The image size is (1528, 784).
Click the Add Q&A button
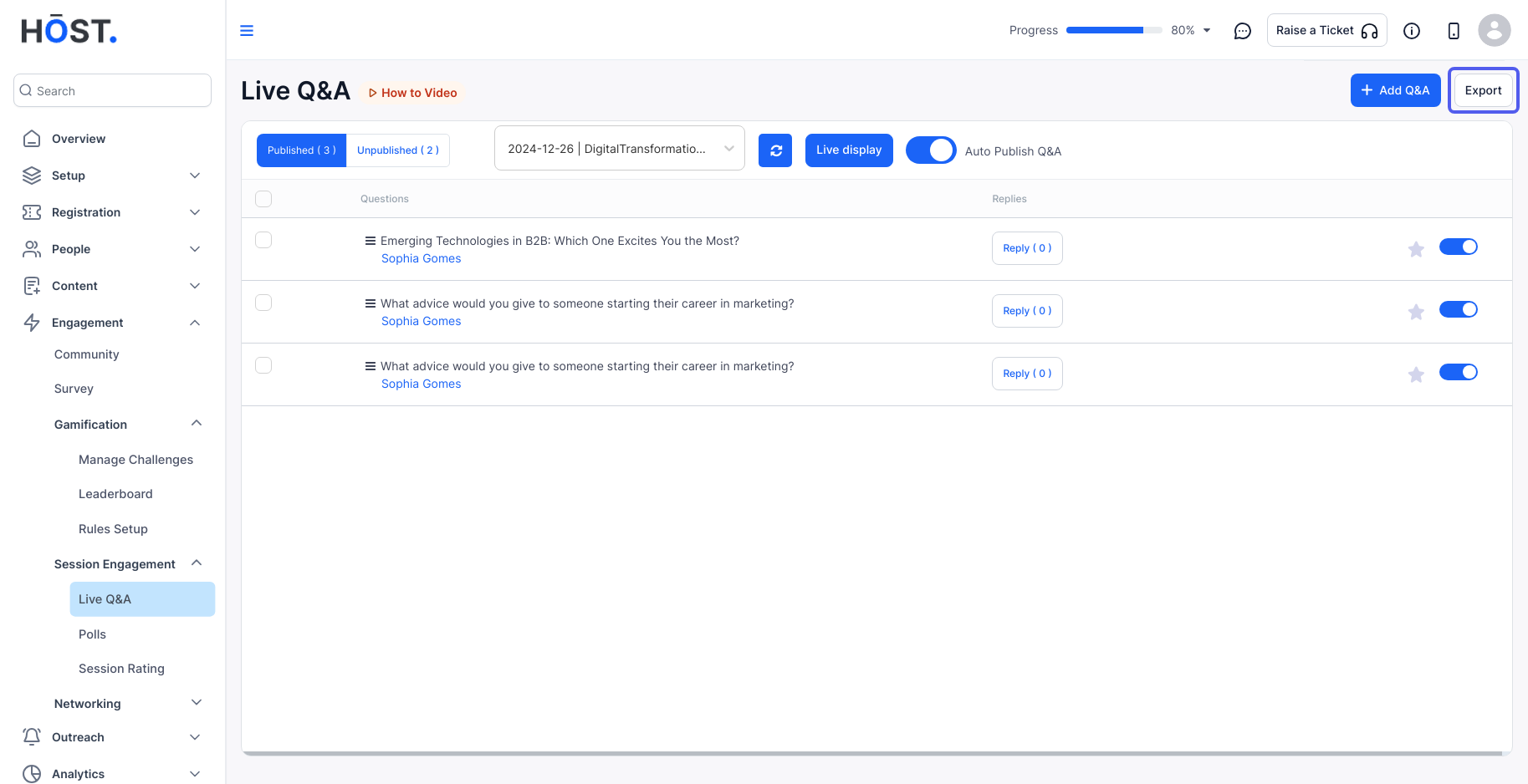1395,90
